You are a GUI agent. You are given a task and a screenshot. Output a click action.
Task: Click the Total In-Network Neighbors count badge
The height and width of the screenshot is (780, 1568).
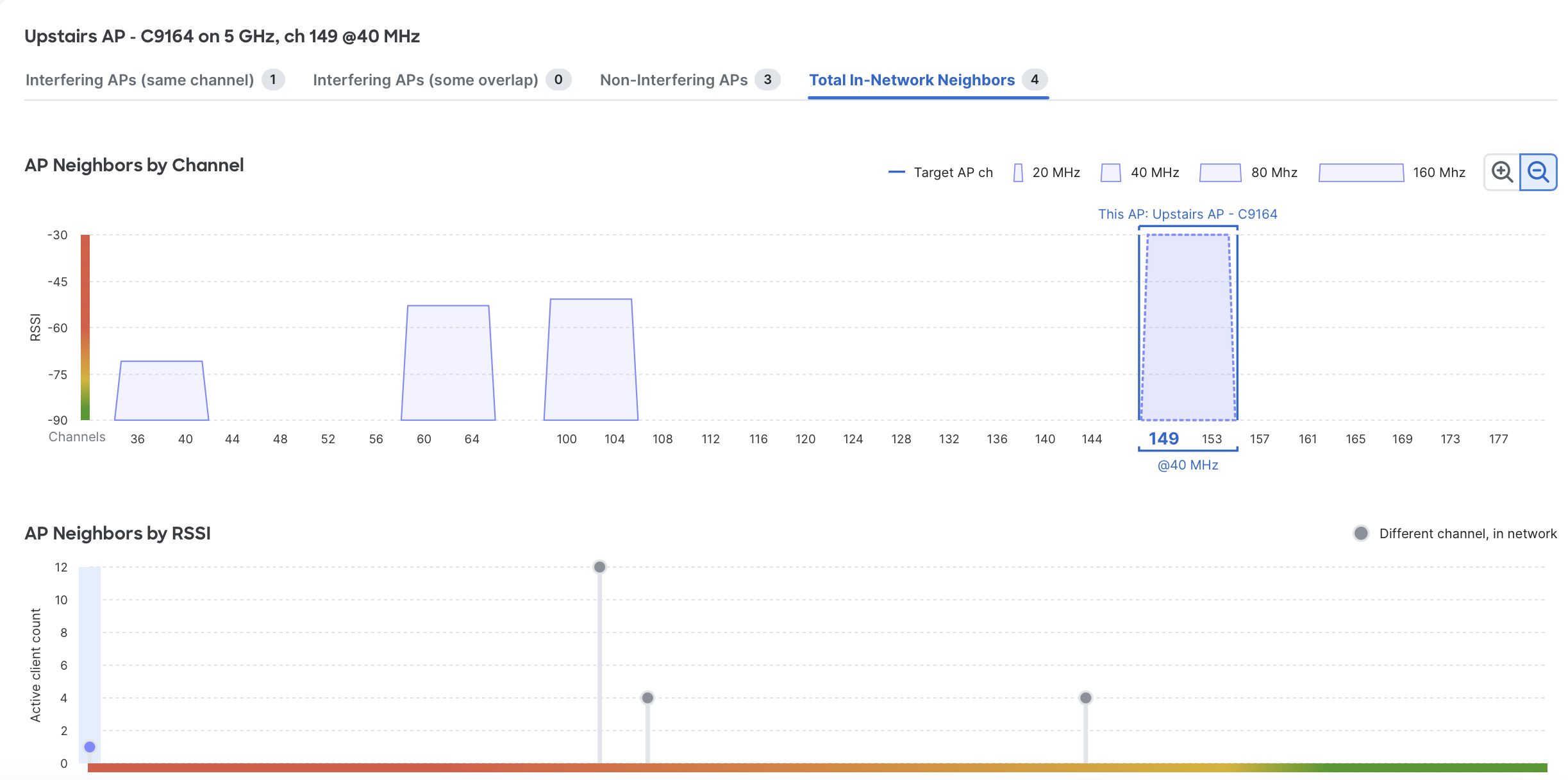(x=1035, y=80)
